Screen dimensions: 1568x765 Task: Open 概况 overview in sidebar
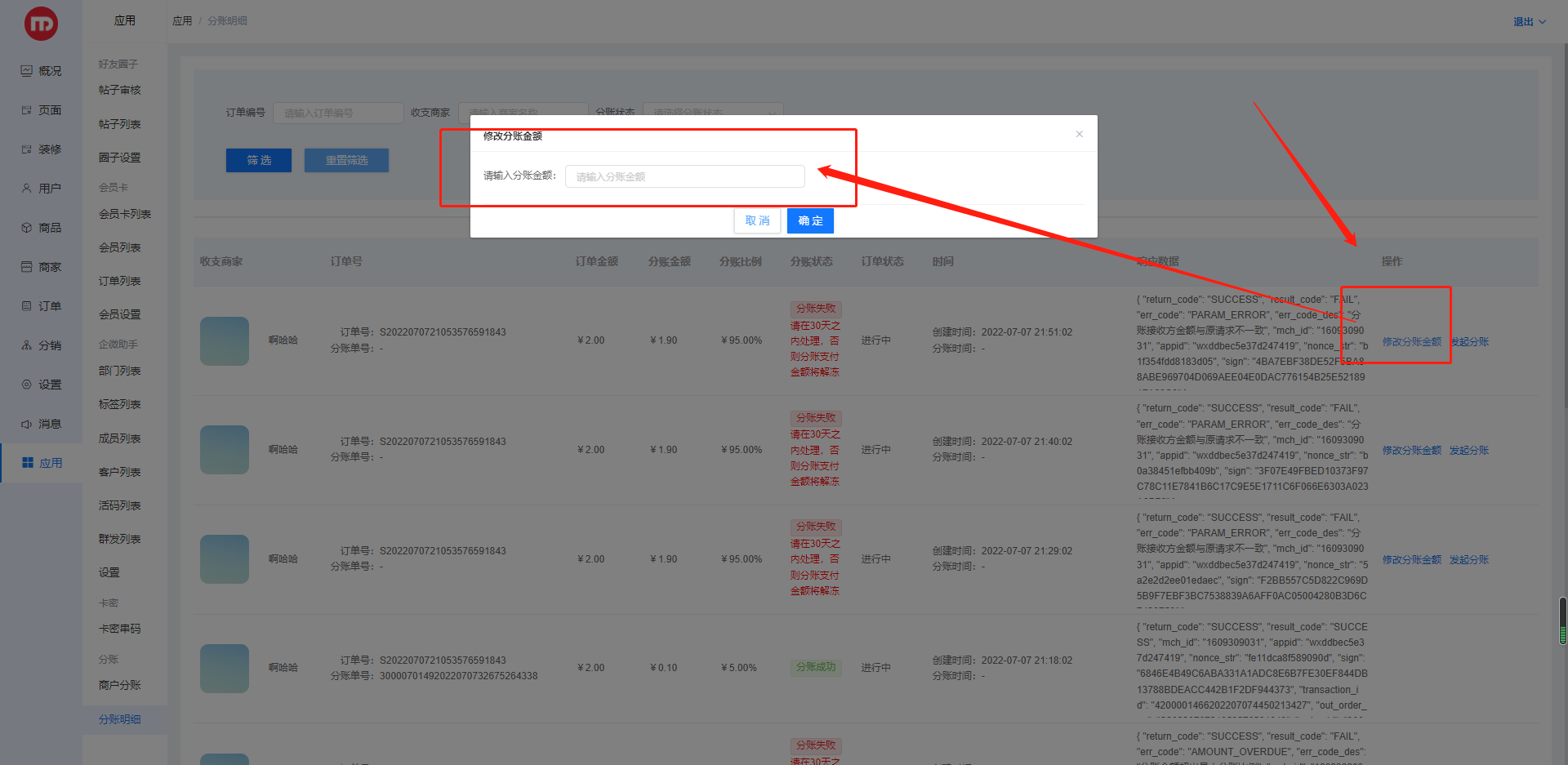tap(41, 71)
